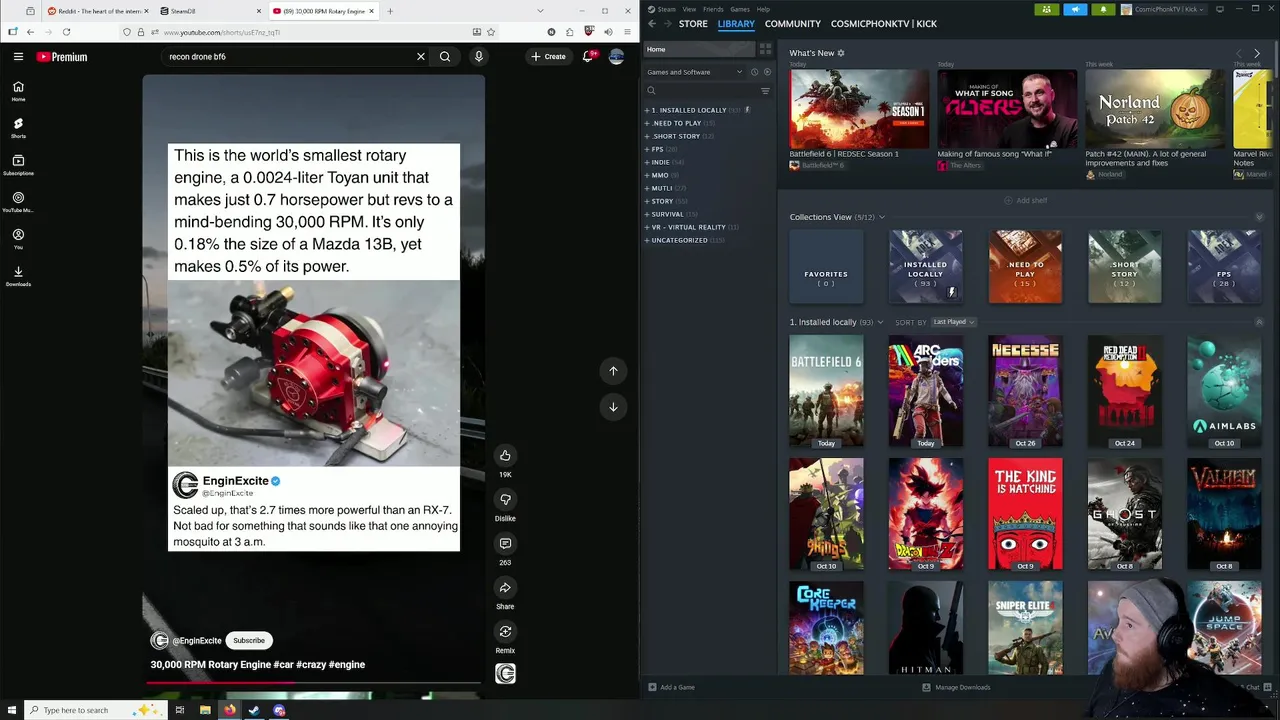Toggle recent activity clock filter in Steam
This screenshot has height=720, width=1280.
754,72
